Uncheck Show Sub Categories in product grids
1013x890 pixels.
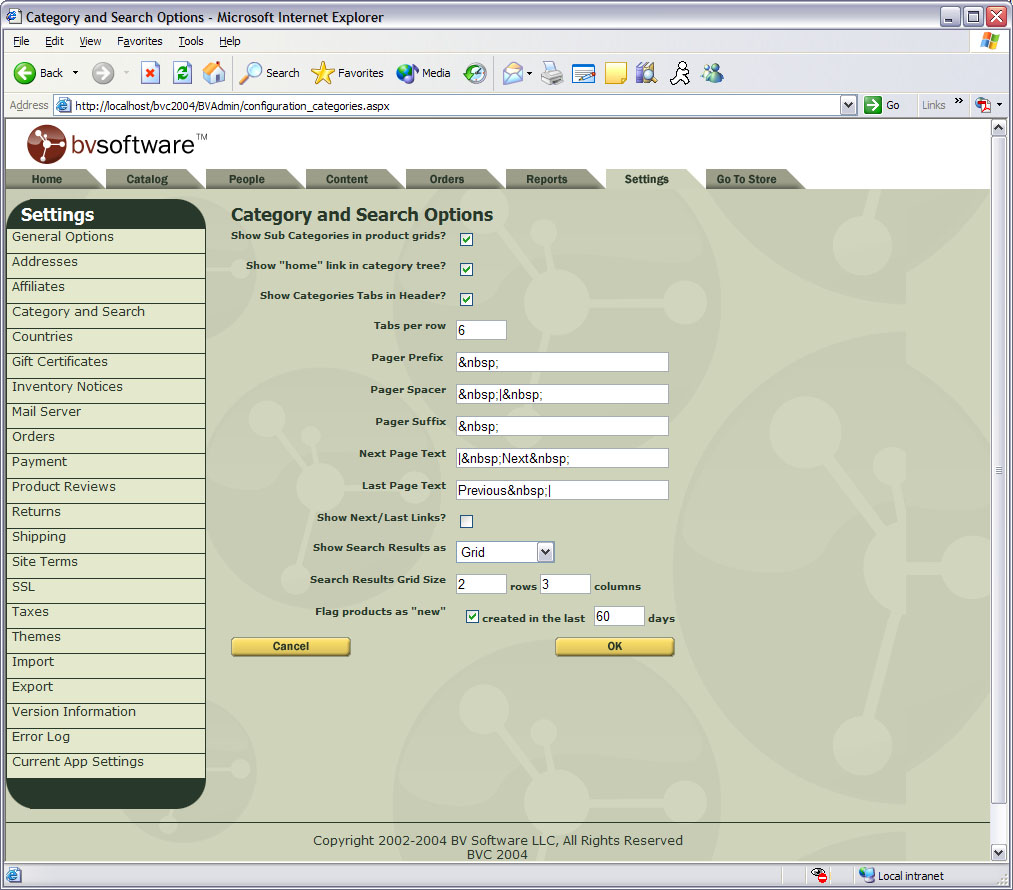466,240
